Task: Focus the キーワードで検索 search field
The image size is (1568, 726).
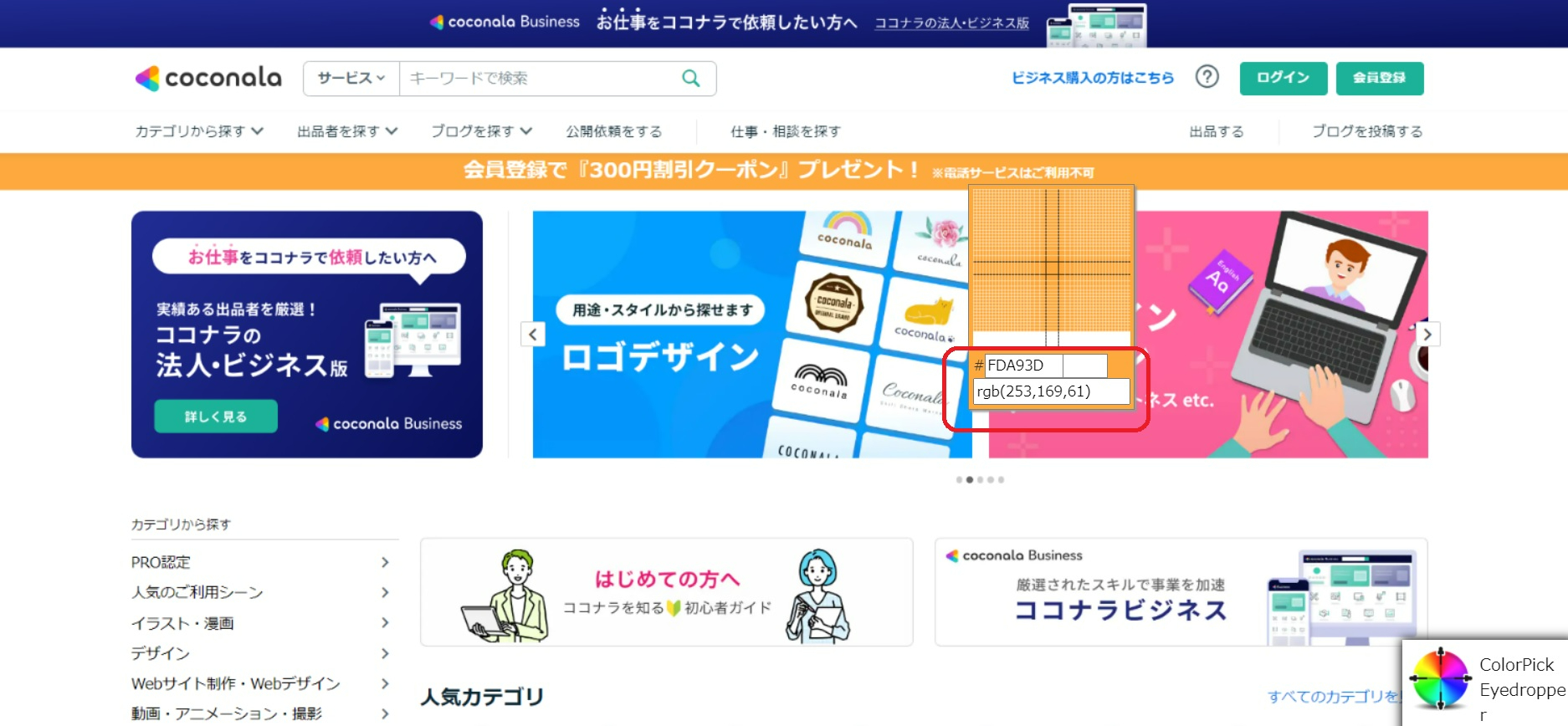Action: click(x=539, y=79)
